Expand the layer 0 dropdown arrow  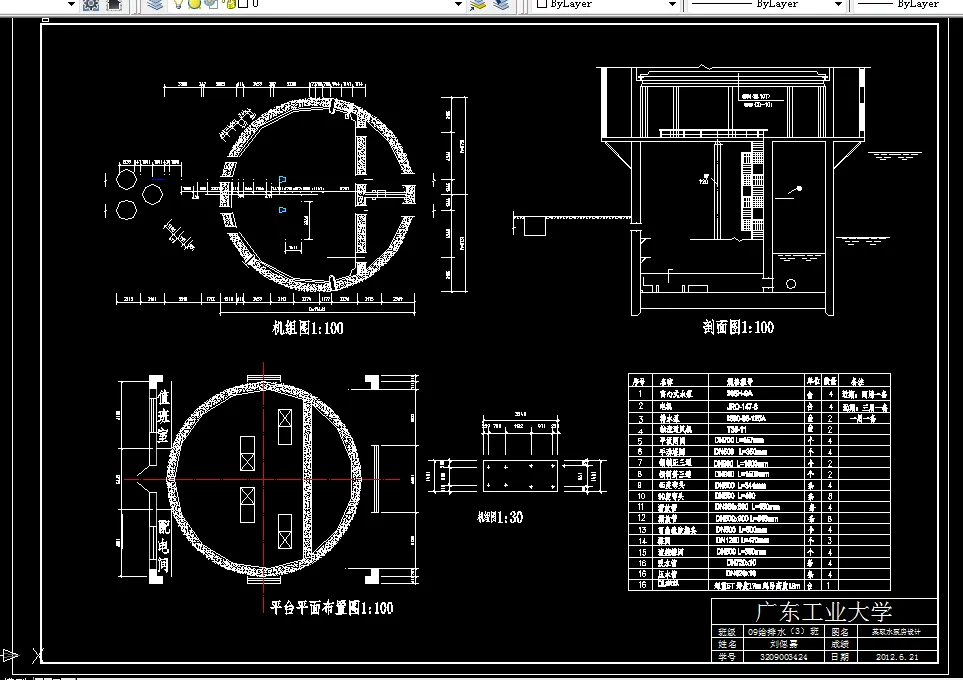click(x=458, y=4)
